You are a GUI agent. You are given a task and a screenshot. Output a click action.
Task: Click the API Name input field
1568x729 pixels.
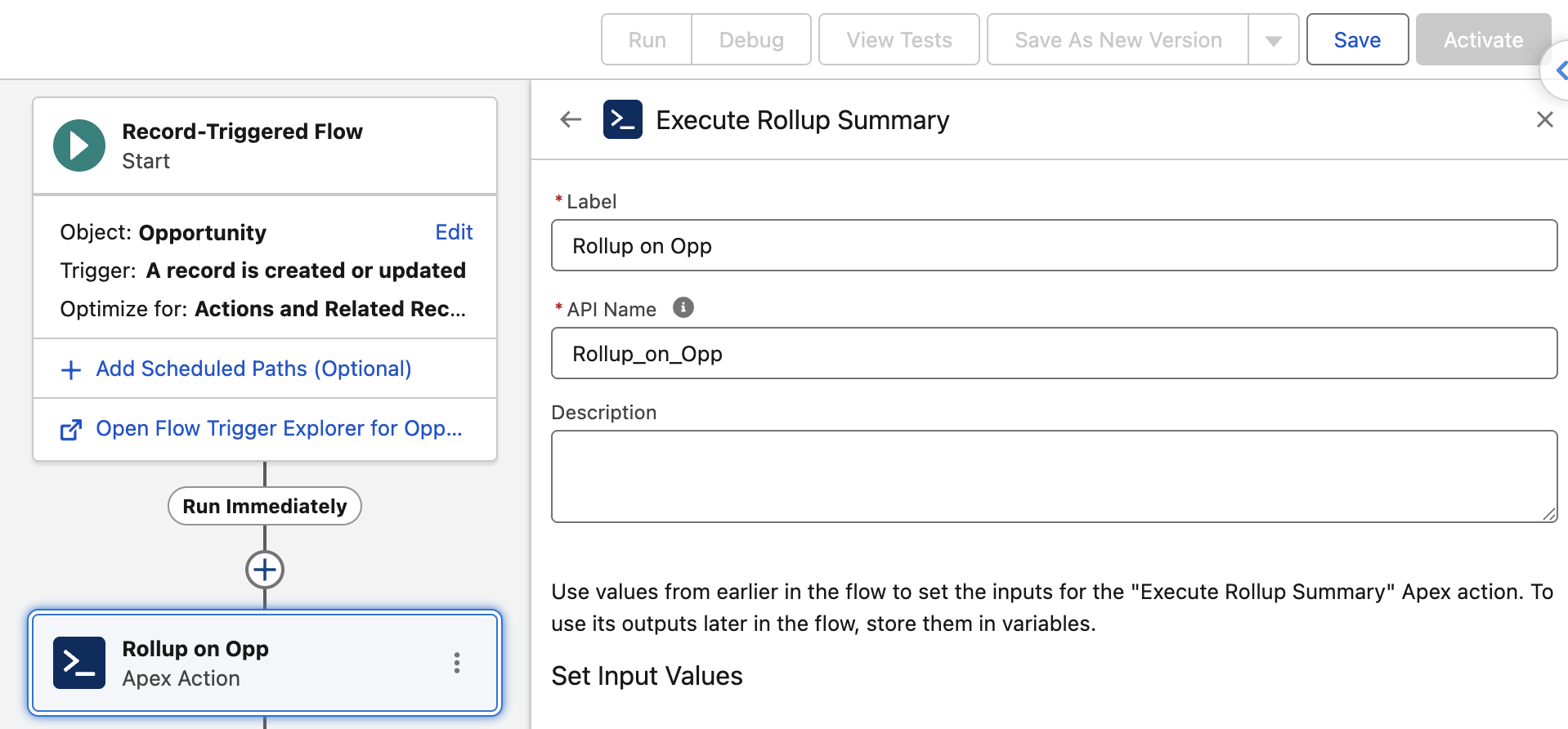click(1054, 353)
